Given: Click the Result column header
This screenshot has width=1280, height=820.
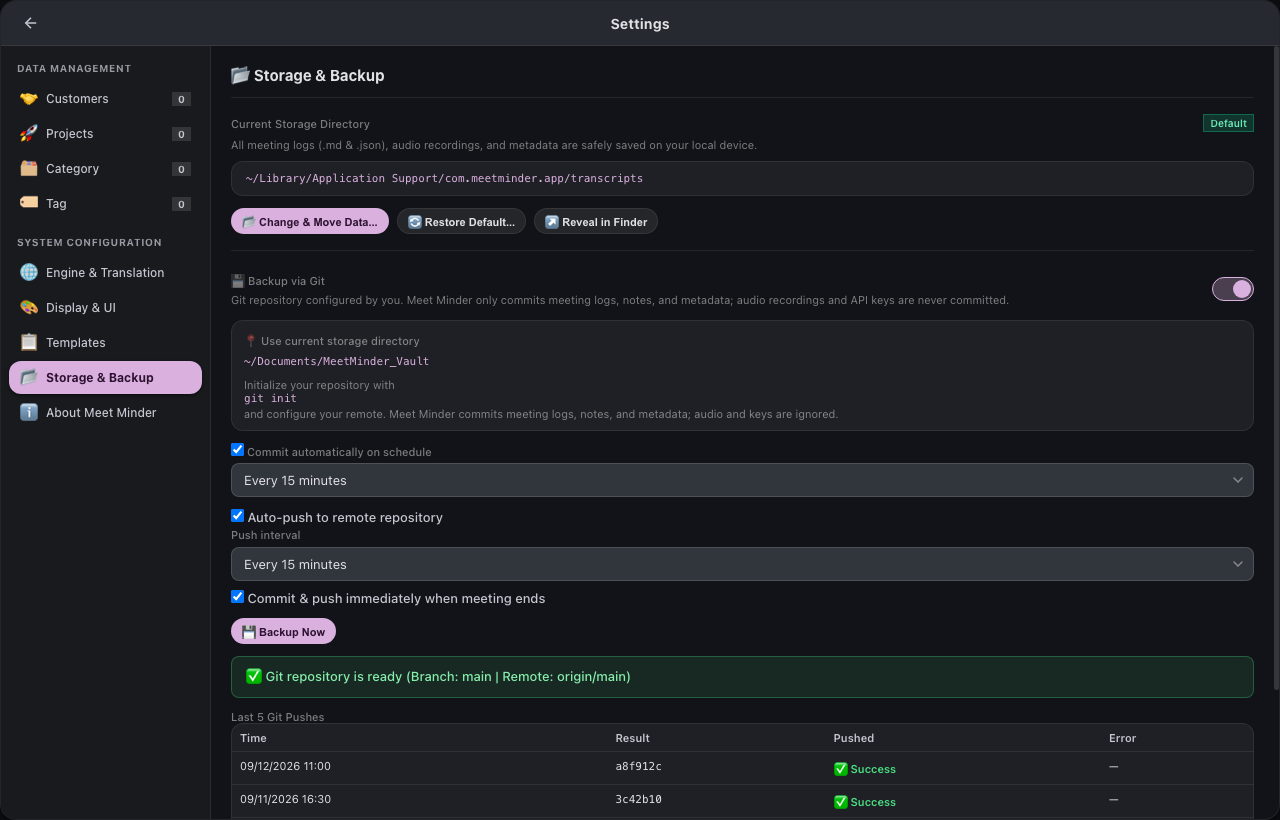Looking at the screenshot, I should (632, 738).
